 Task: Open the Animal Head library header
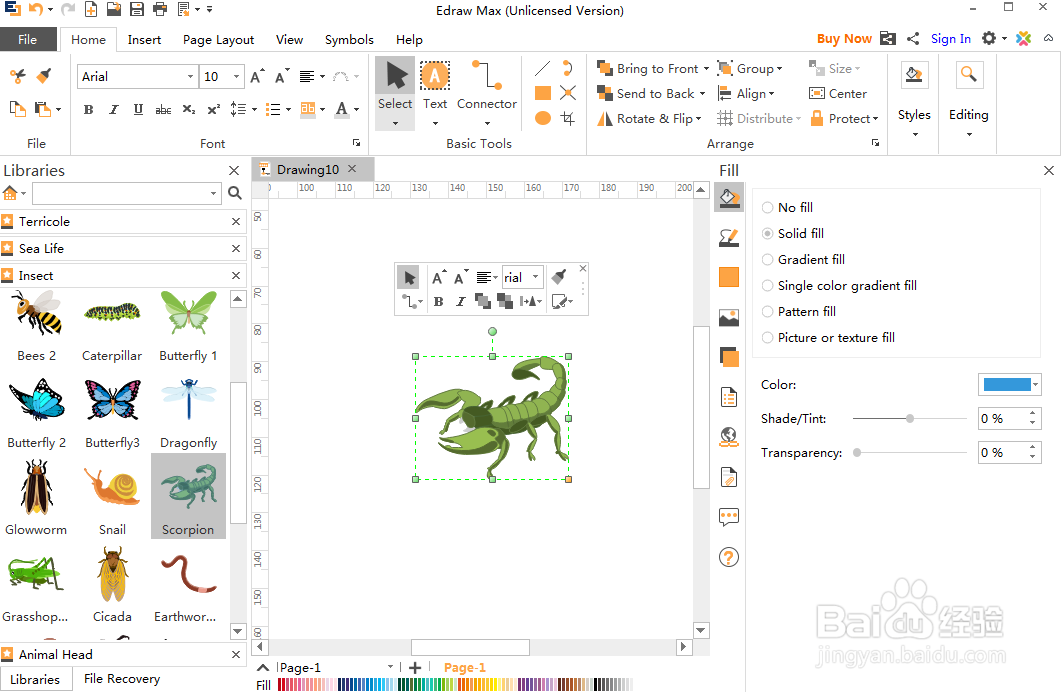124,655
